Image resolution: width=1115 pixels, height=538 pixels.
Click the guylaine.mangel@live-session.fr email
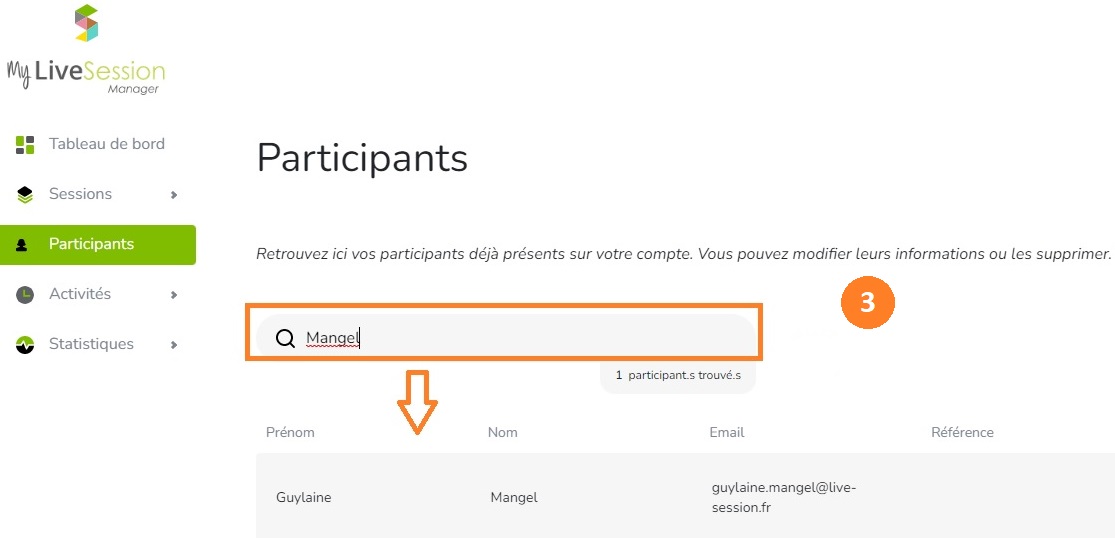(784, 497)
